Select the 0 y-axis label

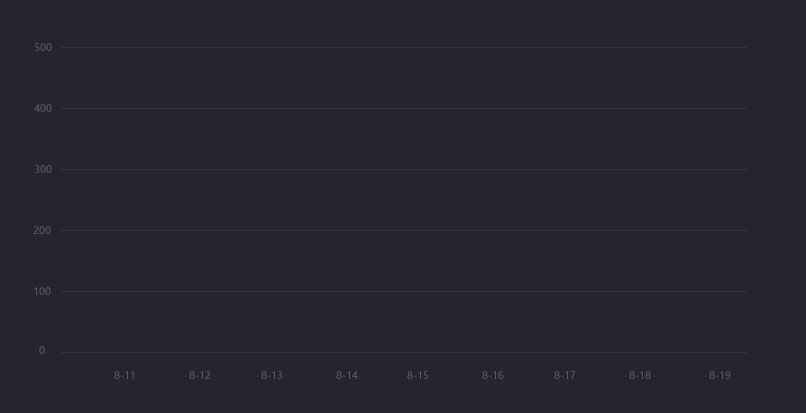click(x=42, y=351)
